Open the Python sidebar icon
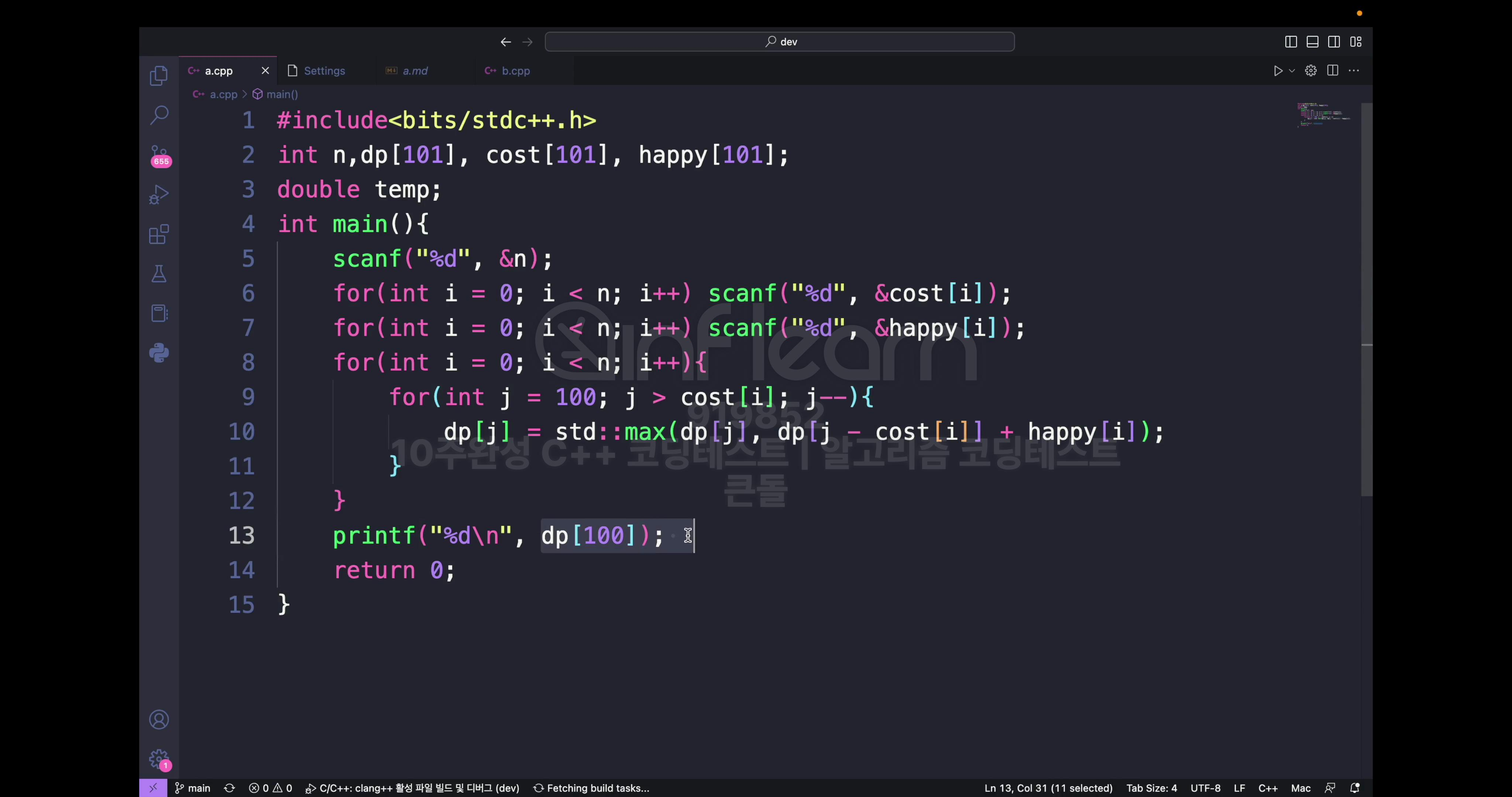Screen dimensions: 1512x797 point(158,353)
